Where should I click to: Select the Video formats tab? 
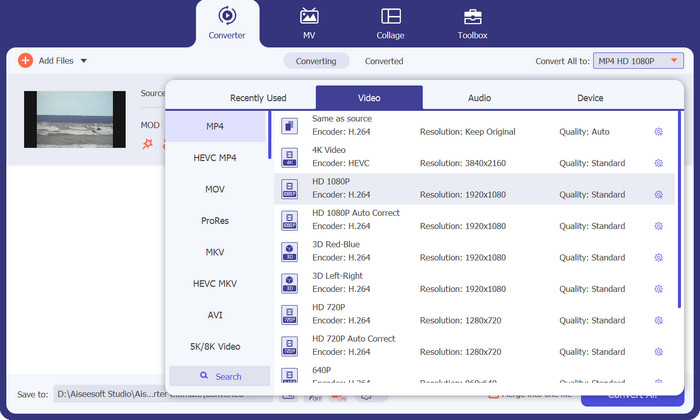[x=369, y=97]
